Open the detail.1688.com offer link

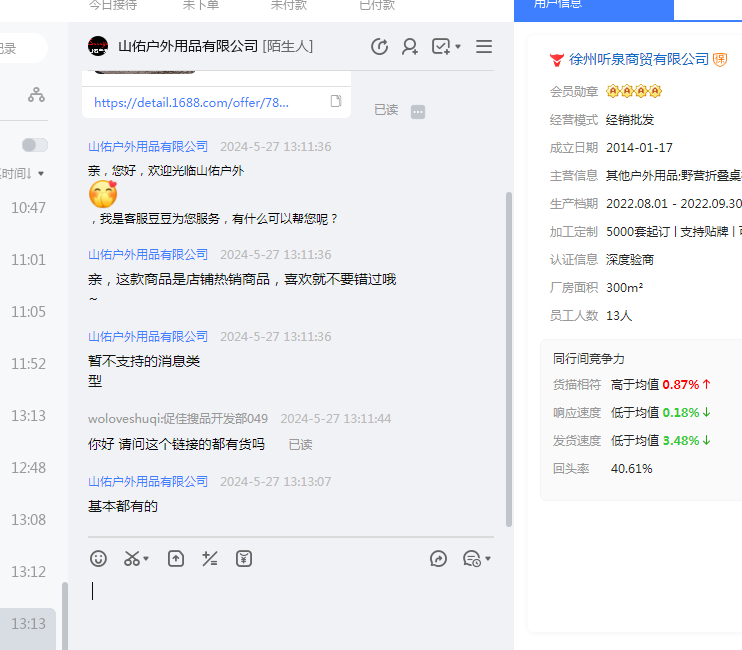191,102
